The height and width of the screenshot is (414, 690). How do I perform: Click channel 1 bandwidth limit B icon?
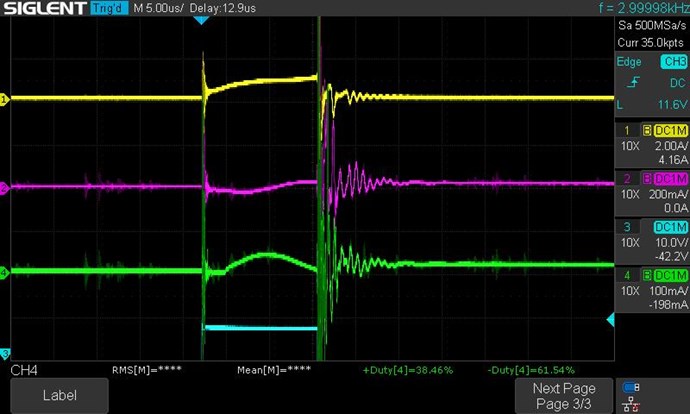click(x=647, y=131)
